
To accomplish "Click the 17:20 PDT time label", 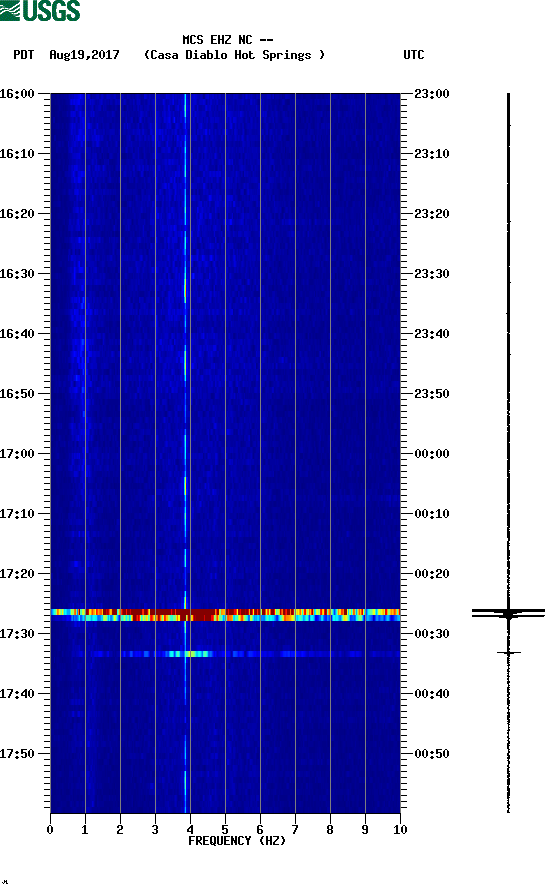I will pyautogui.click(x=17, y=574).
